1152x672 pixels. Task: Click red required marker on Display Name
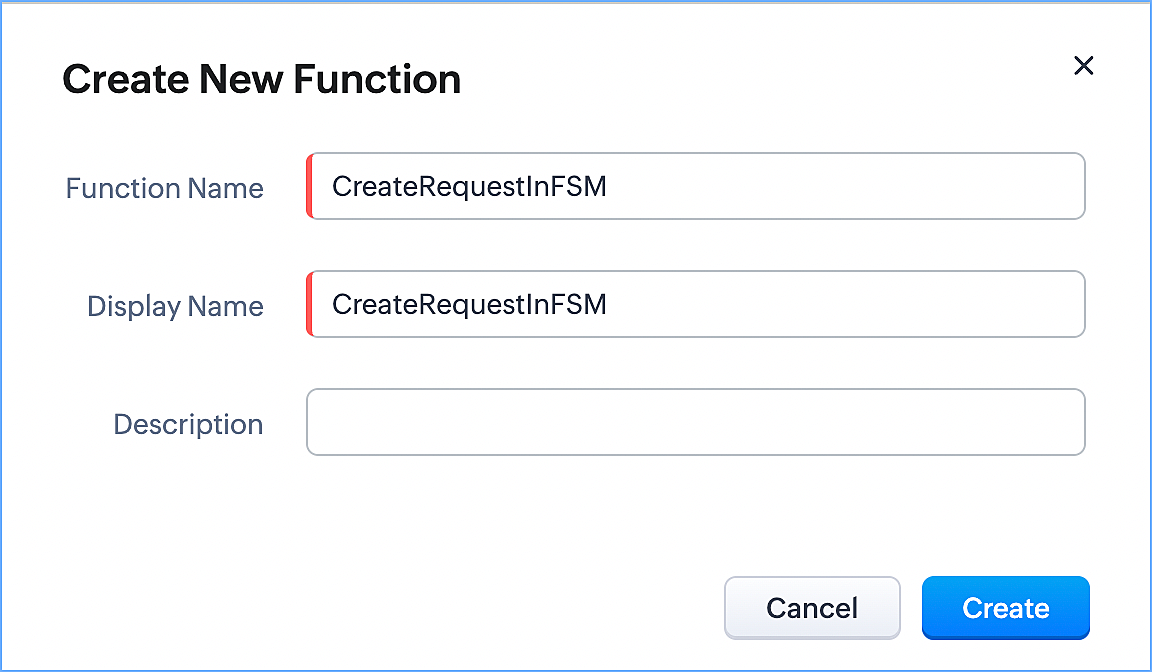coord(309,304)
